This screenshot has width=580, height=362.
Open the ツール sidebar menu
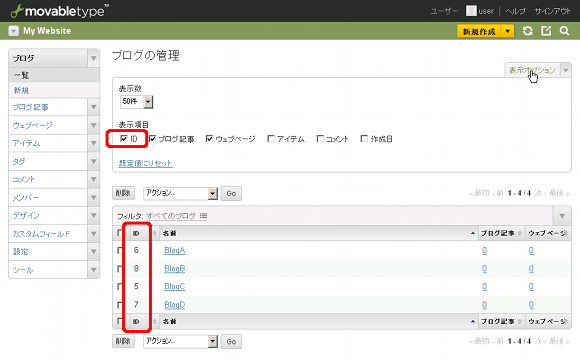(x=48, y=270)
